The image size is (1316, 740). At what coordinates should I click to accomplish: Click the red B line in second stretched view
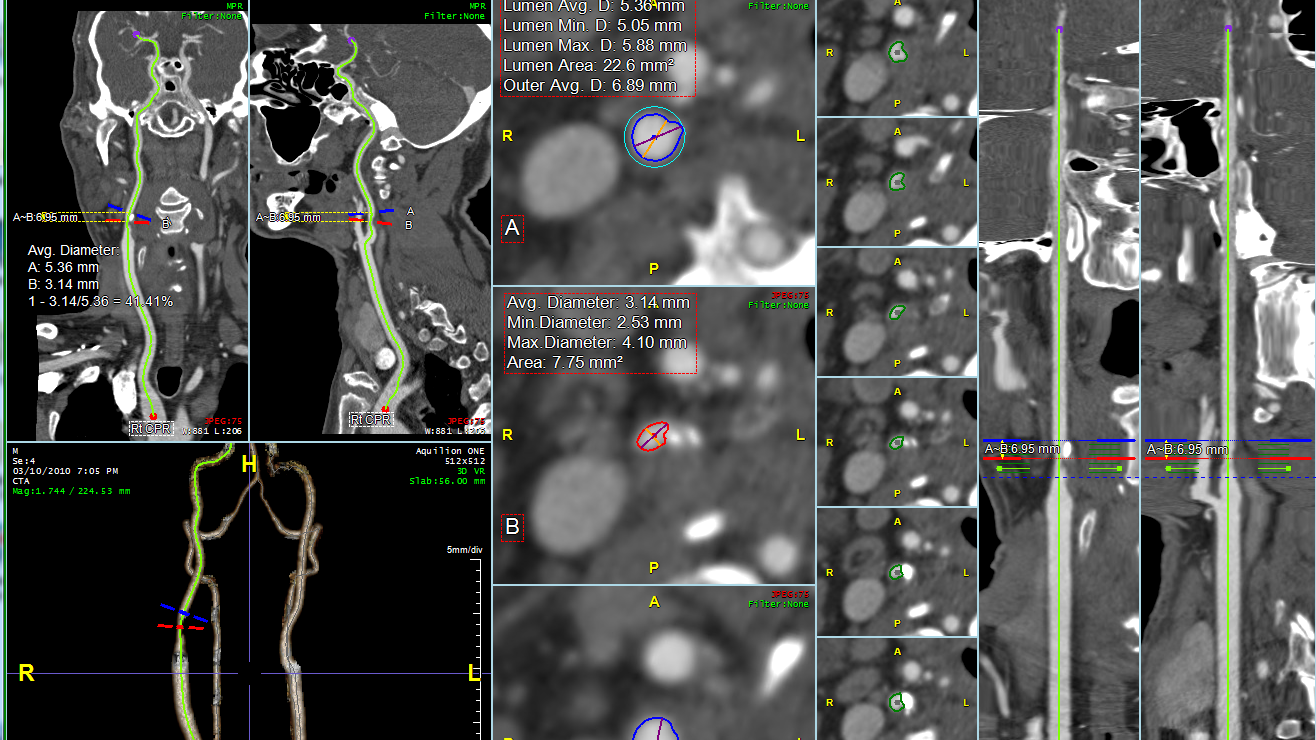tap(1229, 459)
